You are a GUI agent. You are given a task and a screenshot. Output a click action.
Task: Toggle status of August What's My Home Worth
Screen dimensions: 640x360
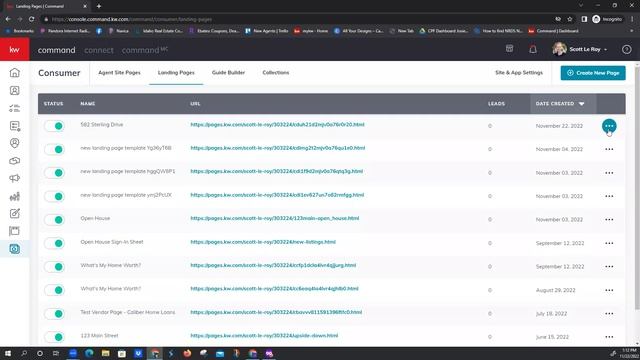[54, 290]
